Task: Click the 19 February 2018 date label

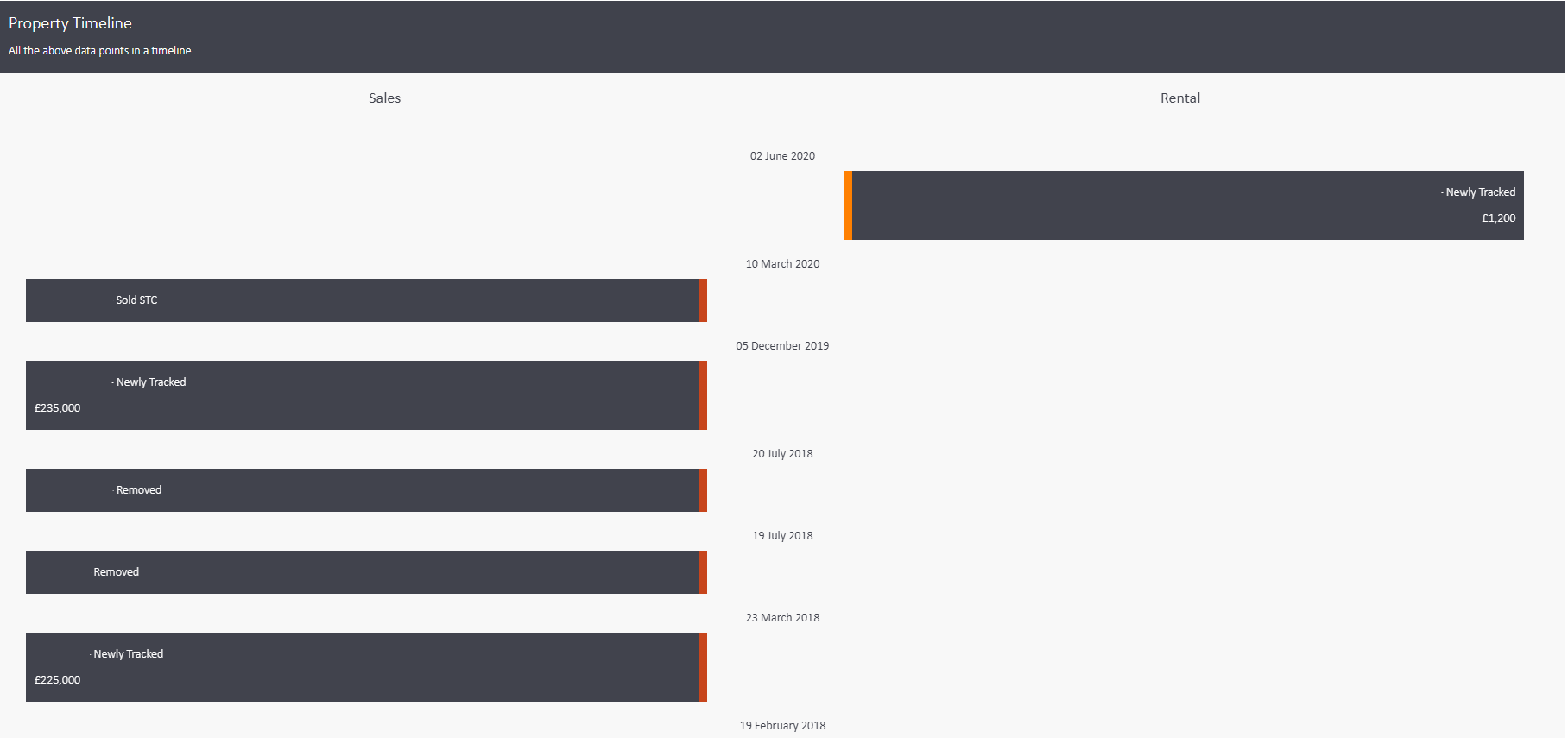Action: tap(782, 726)
